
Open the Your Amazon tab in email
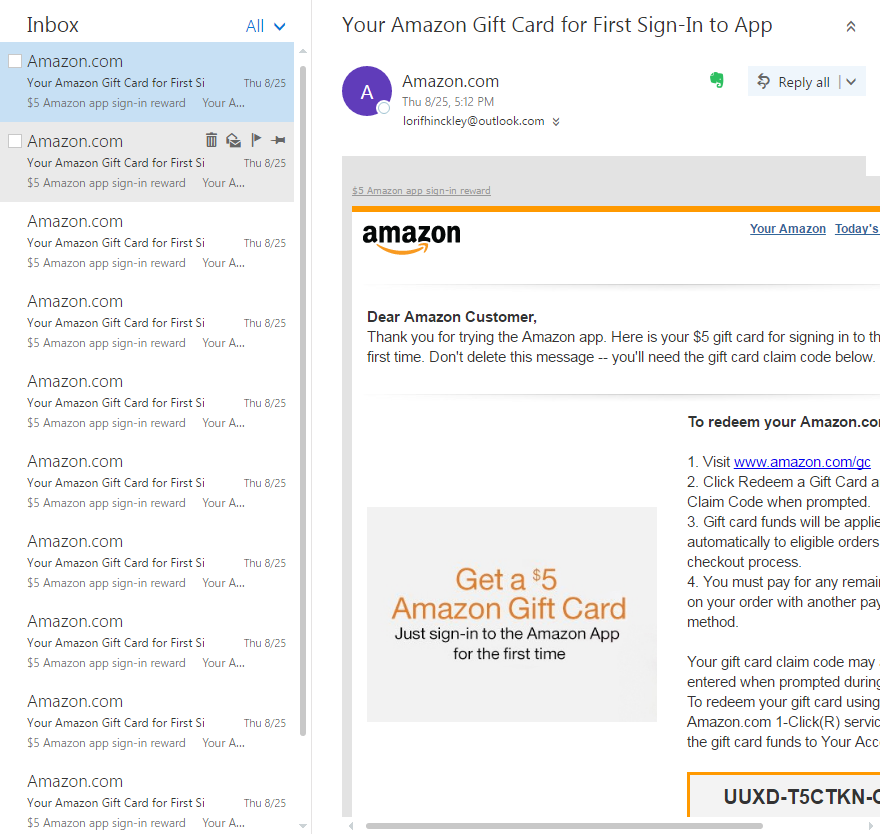tap(788, 229)
